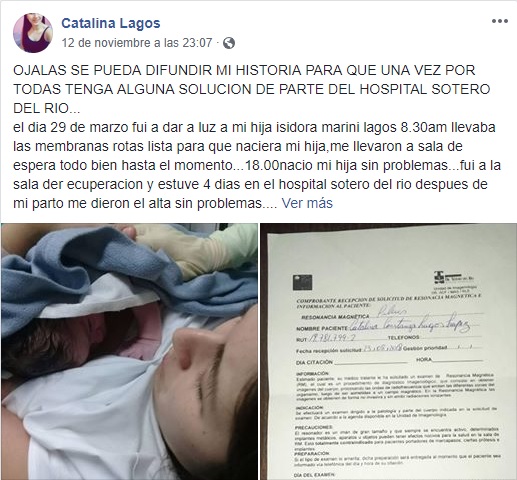
Task: Open the newborn baby photo
Action: coord(129,352)
